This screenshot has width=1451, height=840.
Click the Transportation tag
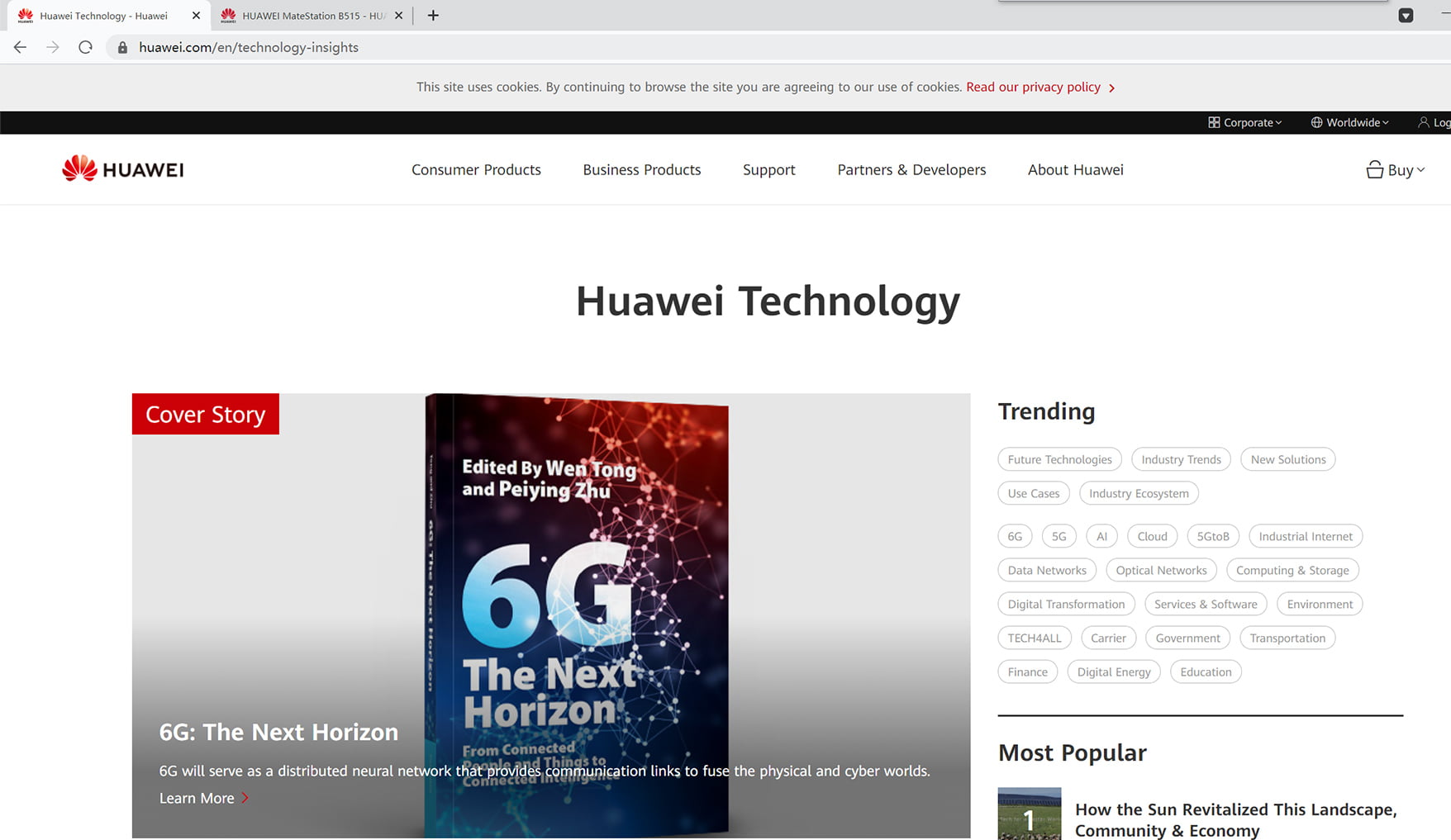click(1287, 638)
